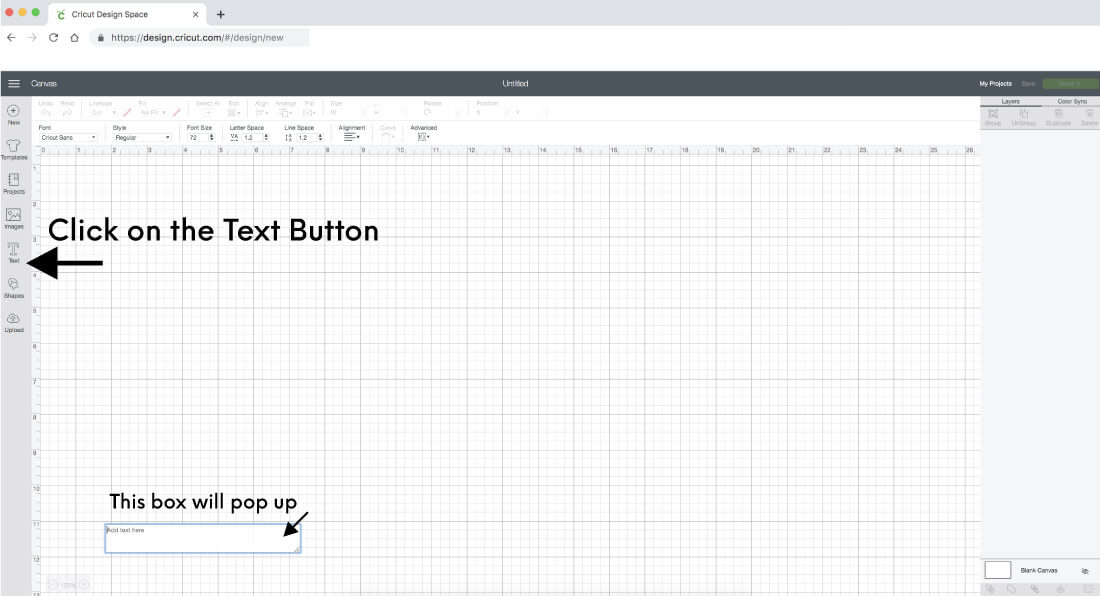Open the Alignment dropdown
This screenshot has height=596, width=1100.
tap(351, 137)
